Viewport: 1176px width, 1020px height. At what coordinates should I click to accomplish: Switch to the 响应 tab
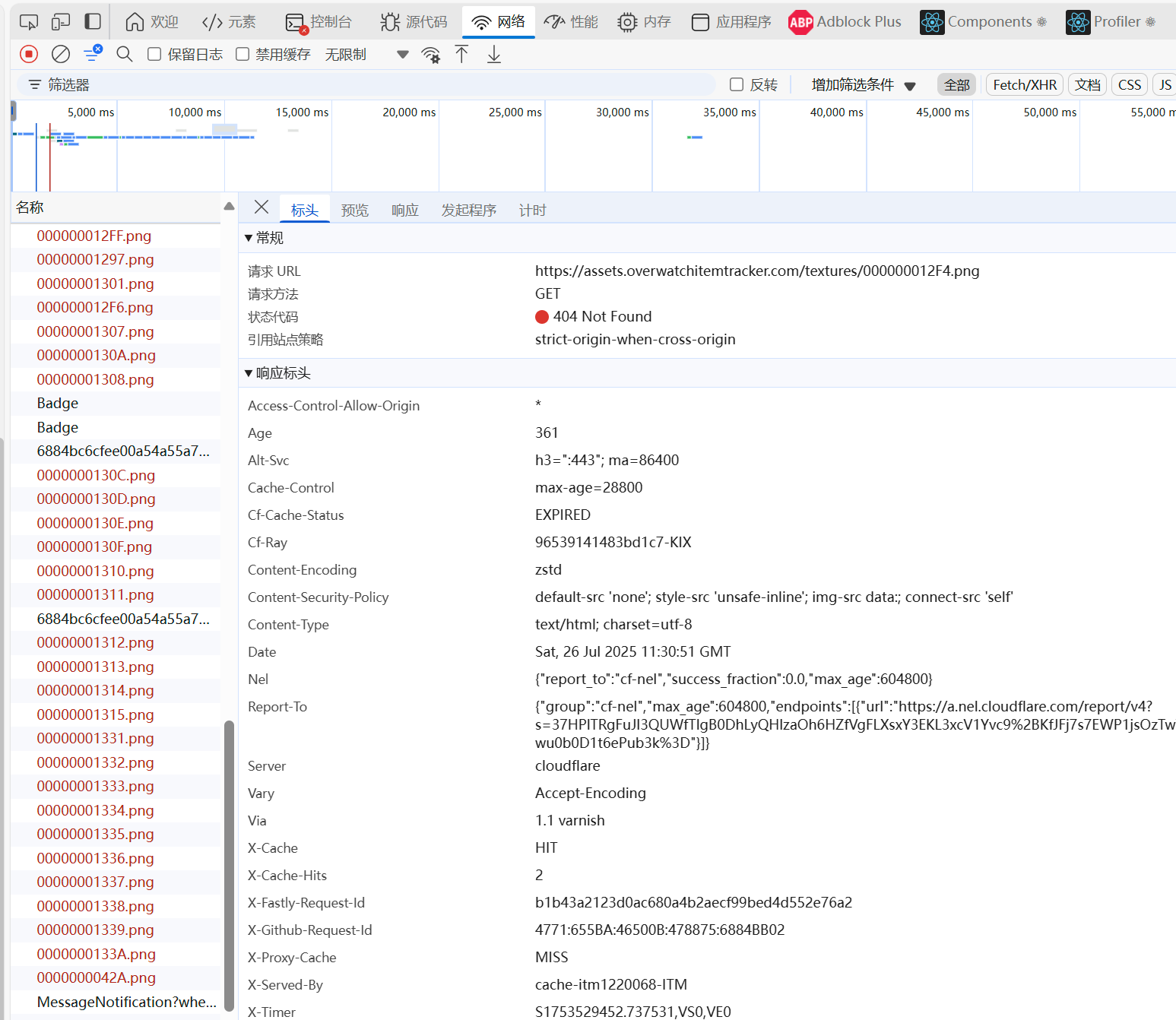tap(404, 210)
